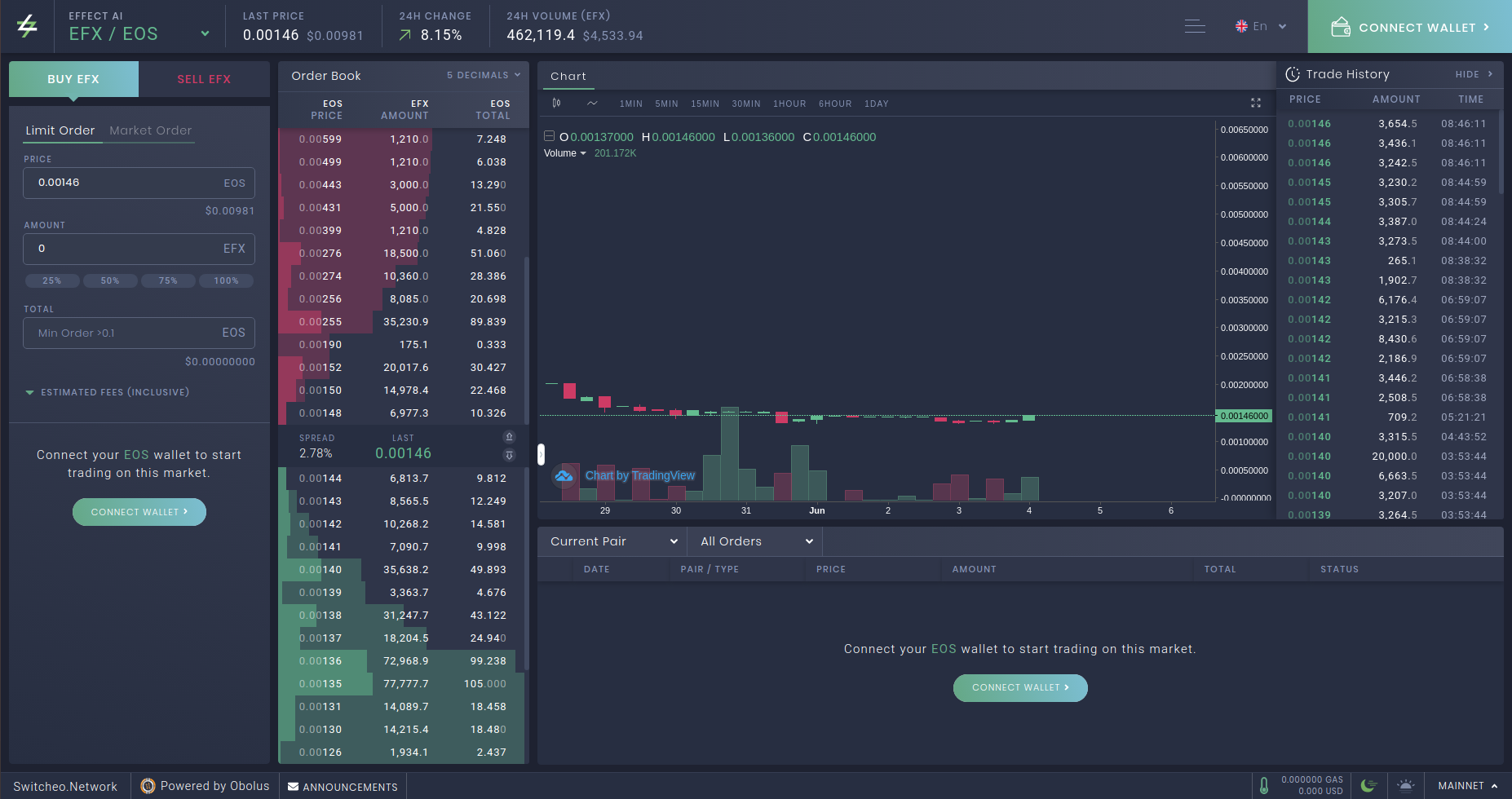Click the announcements envelope icon
This screenshot has width=1512, height=799.
[293, 787]
